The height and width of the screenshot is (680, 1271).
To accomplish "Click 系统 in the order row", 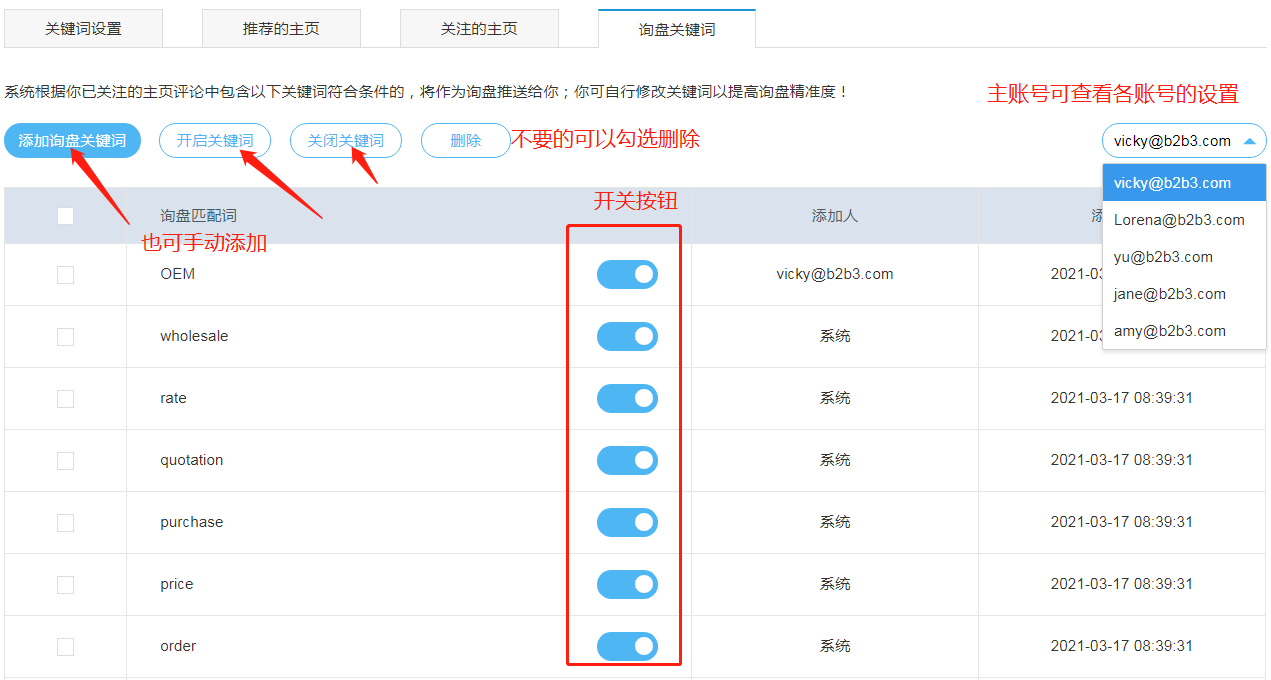I will (x=835, y=646).
